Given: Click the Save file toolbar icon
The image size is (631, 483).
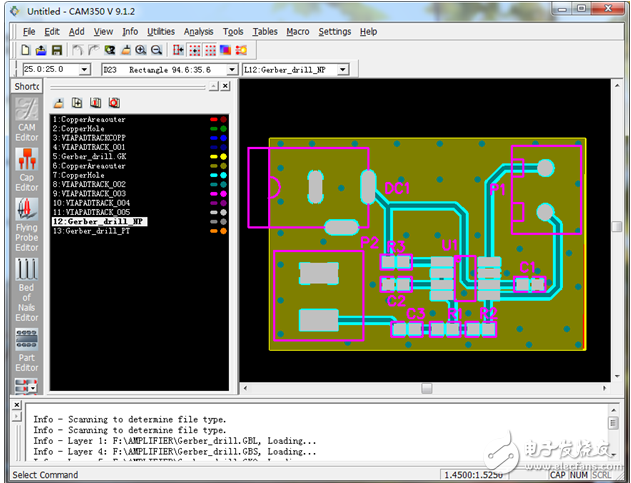Looking at the screenshot, I should [x=58, y=50].
